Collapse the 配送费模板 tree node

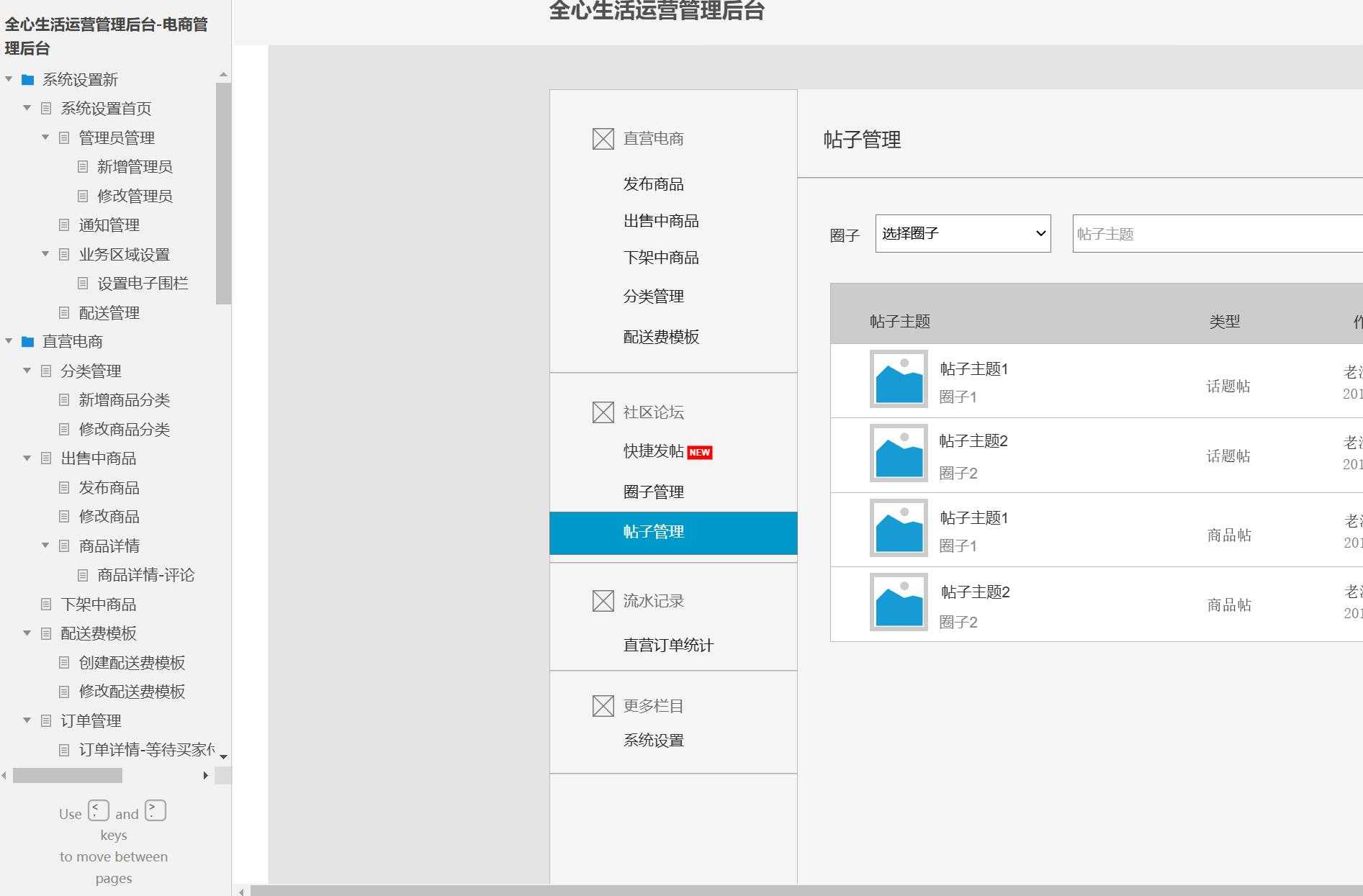[x=27, y=633]
